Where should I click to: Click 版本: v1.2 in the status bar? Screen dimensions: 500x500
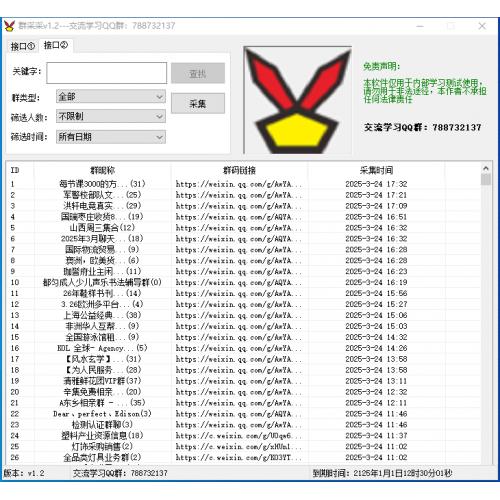click(x=24, y=473)
